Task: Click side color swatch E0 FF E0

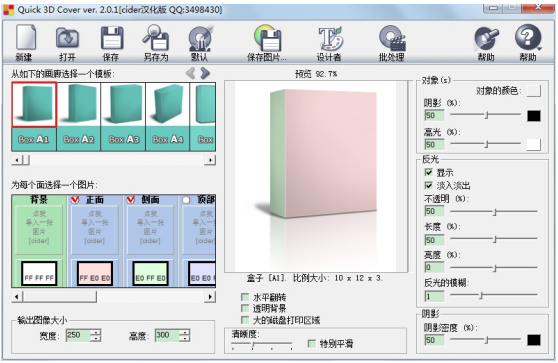Action: [151, 273]
